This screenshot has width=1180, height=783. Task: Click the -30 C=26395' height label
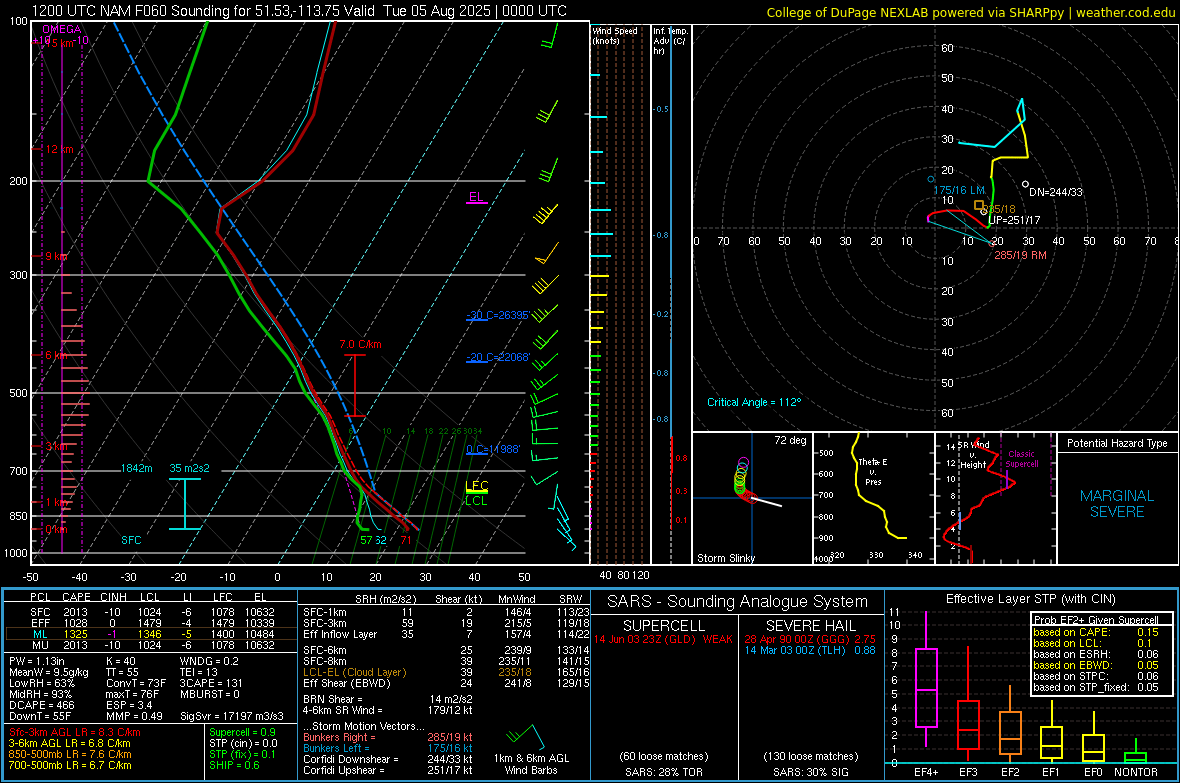pyautogui.click(x=497, y=315)
